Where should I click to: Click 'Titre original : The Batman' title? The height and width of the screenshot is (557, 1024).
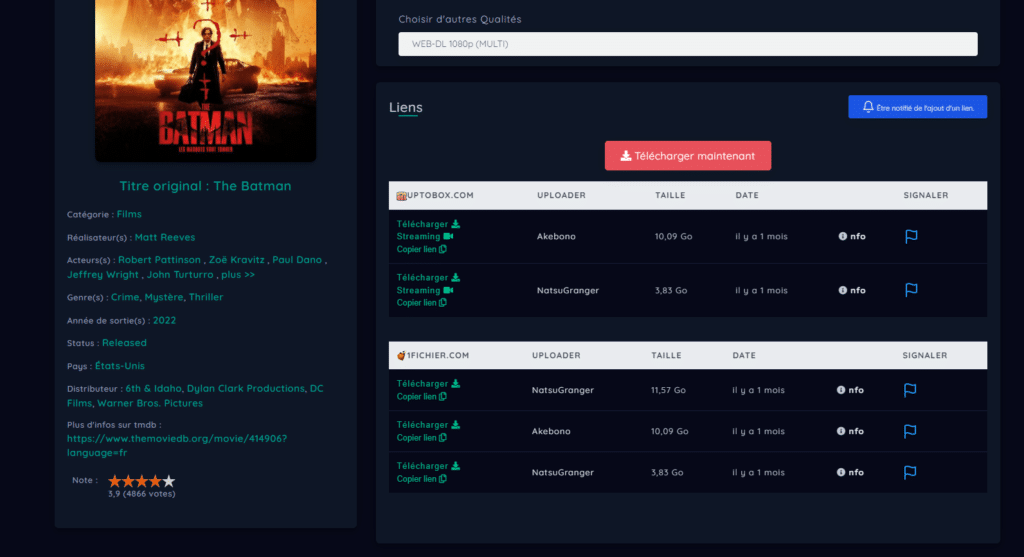click(205, 186)
